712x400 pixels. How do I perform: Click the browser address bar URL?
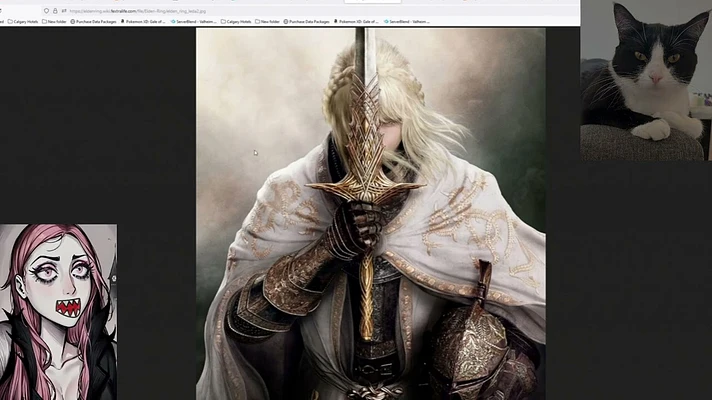point(138,11)
